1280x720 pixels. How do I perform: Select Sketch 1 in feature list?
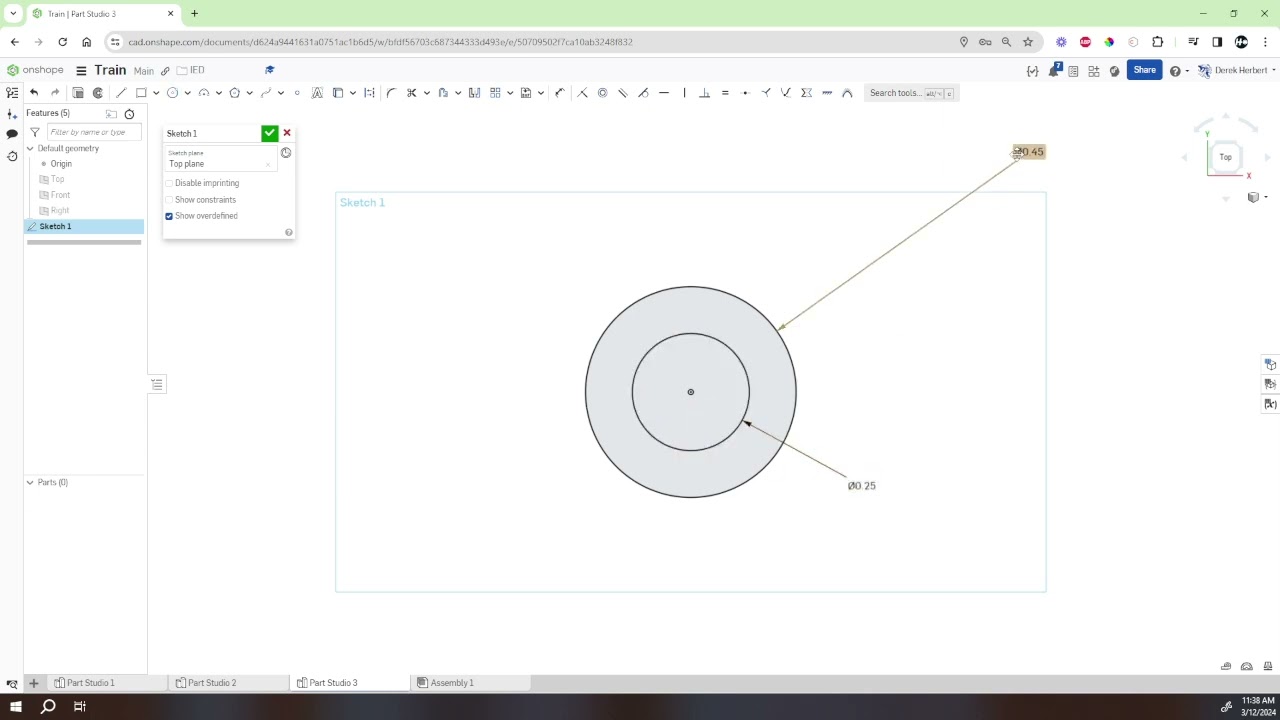click(84, 227)
